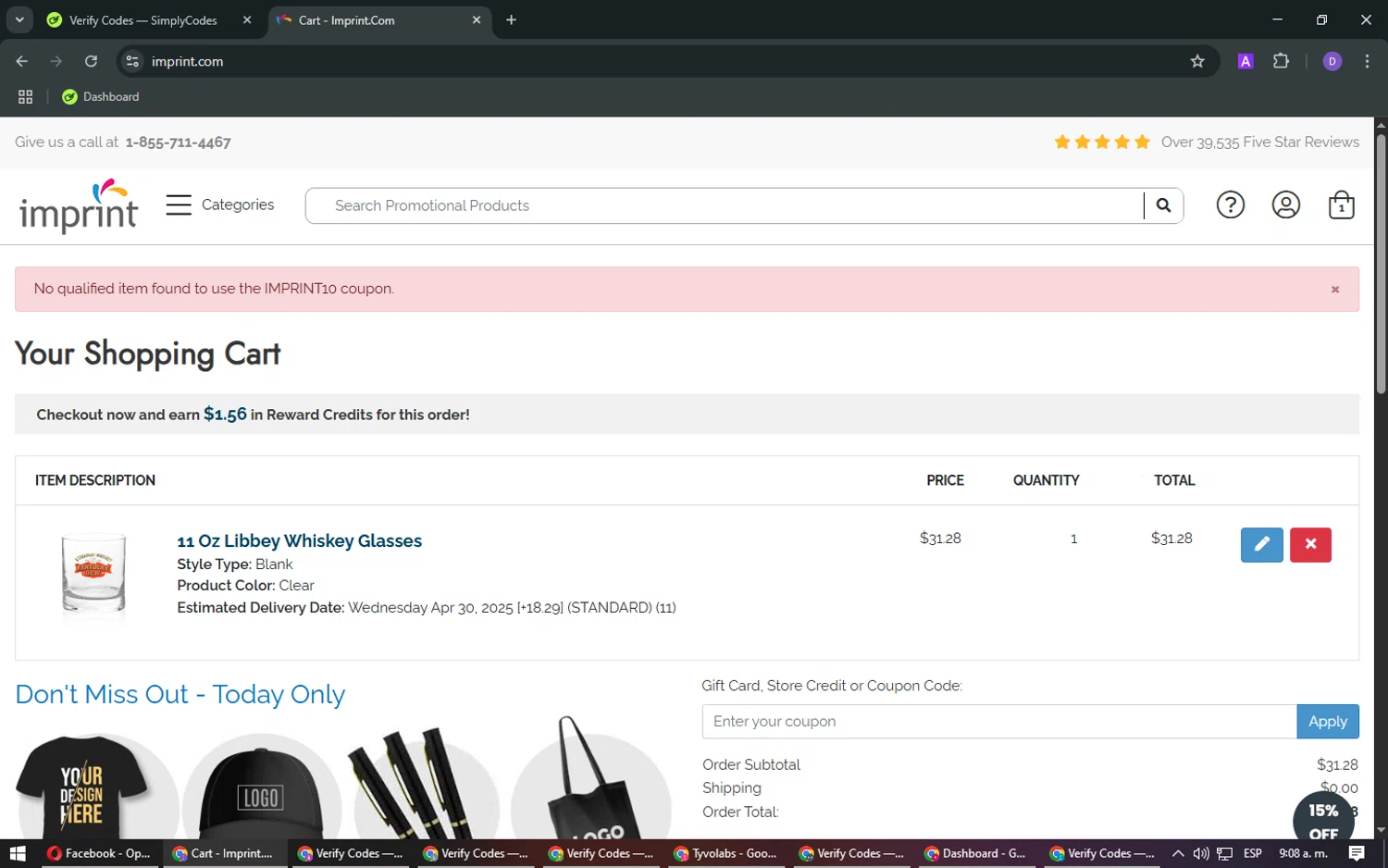Open the browser extensions puzzle icon

[x=1281, y=61]
